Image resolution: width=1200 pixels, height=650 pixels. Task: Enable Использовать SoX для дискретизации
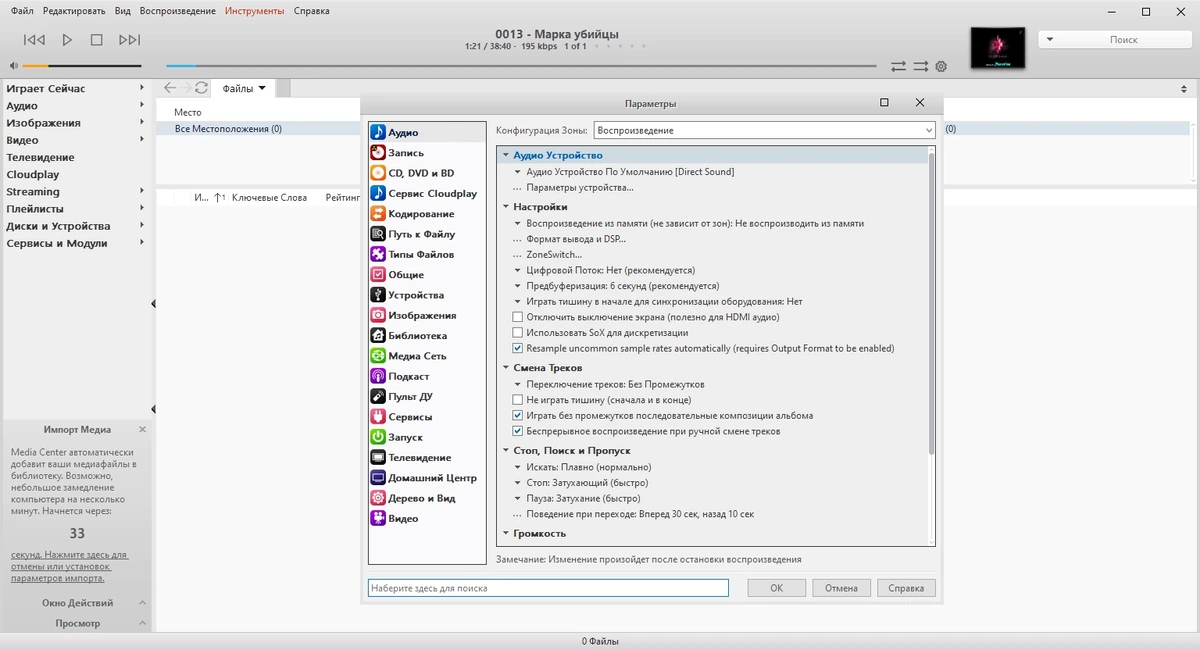tap(517, 333)
